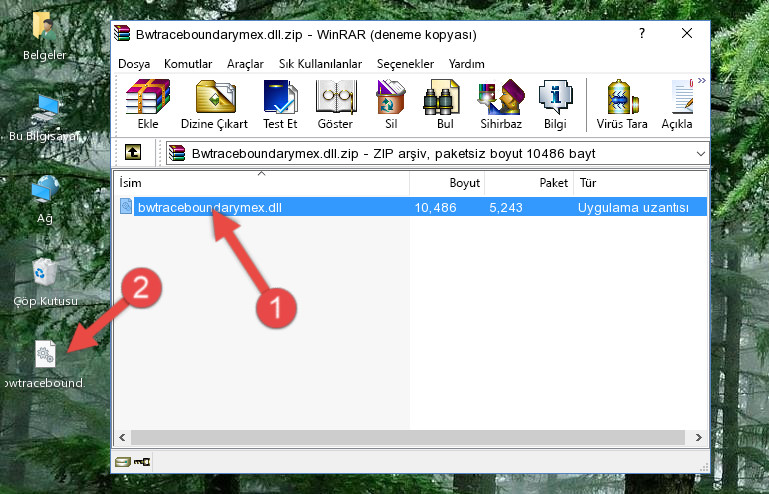Viewport: 769px width, 494px height.
Task: Click the WinRAR title bar app icon
Action: 123,34
